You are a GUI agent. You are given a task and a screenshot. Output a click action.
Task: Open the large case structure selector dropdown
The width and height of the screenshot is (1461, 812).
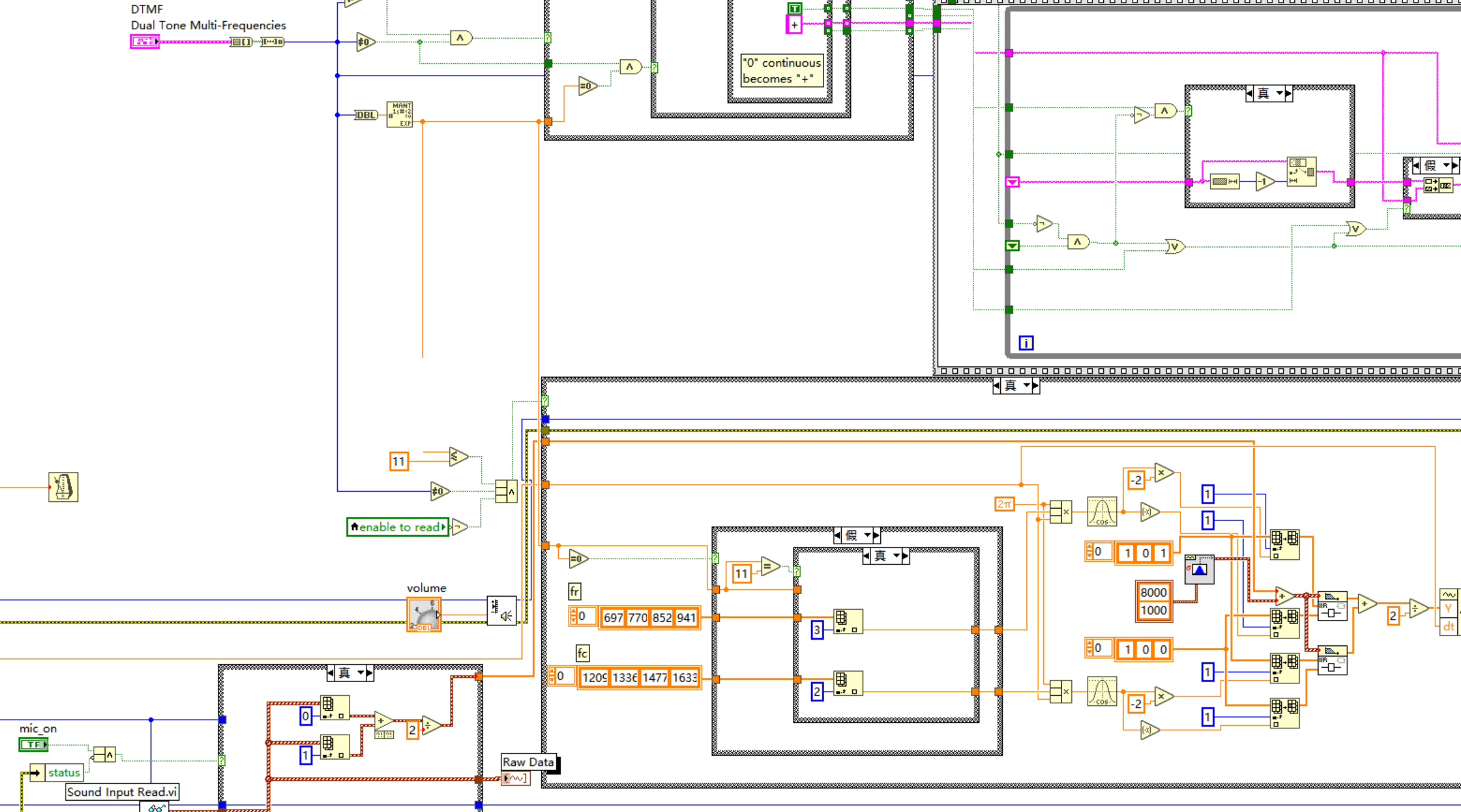[x=1026, y=386]
